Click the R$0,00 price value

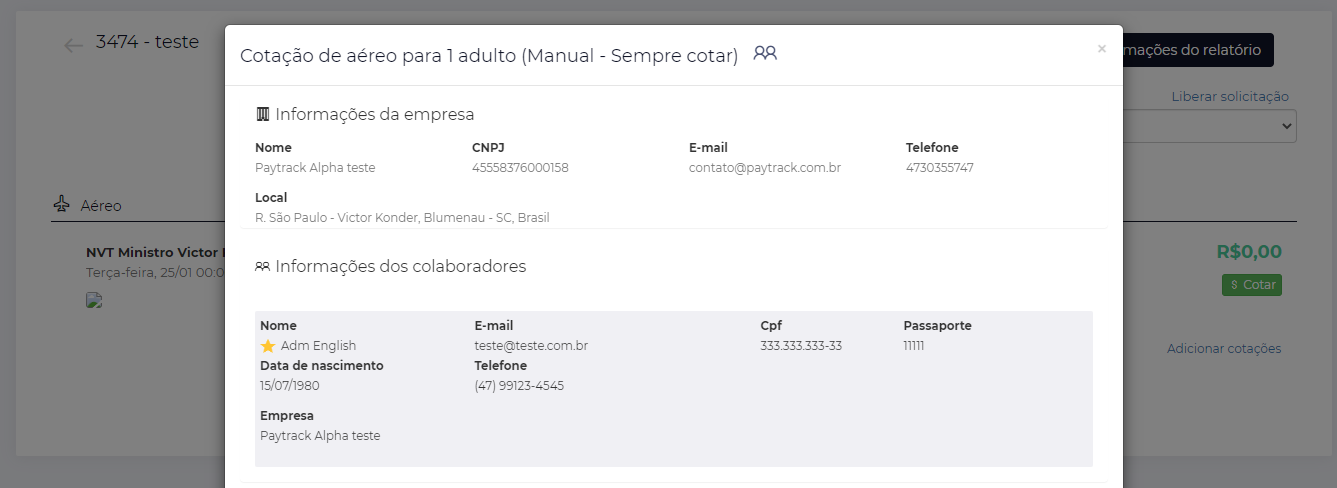[1249, 252]
